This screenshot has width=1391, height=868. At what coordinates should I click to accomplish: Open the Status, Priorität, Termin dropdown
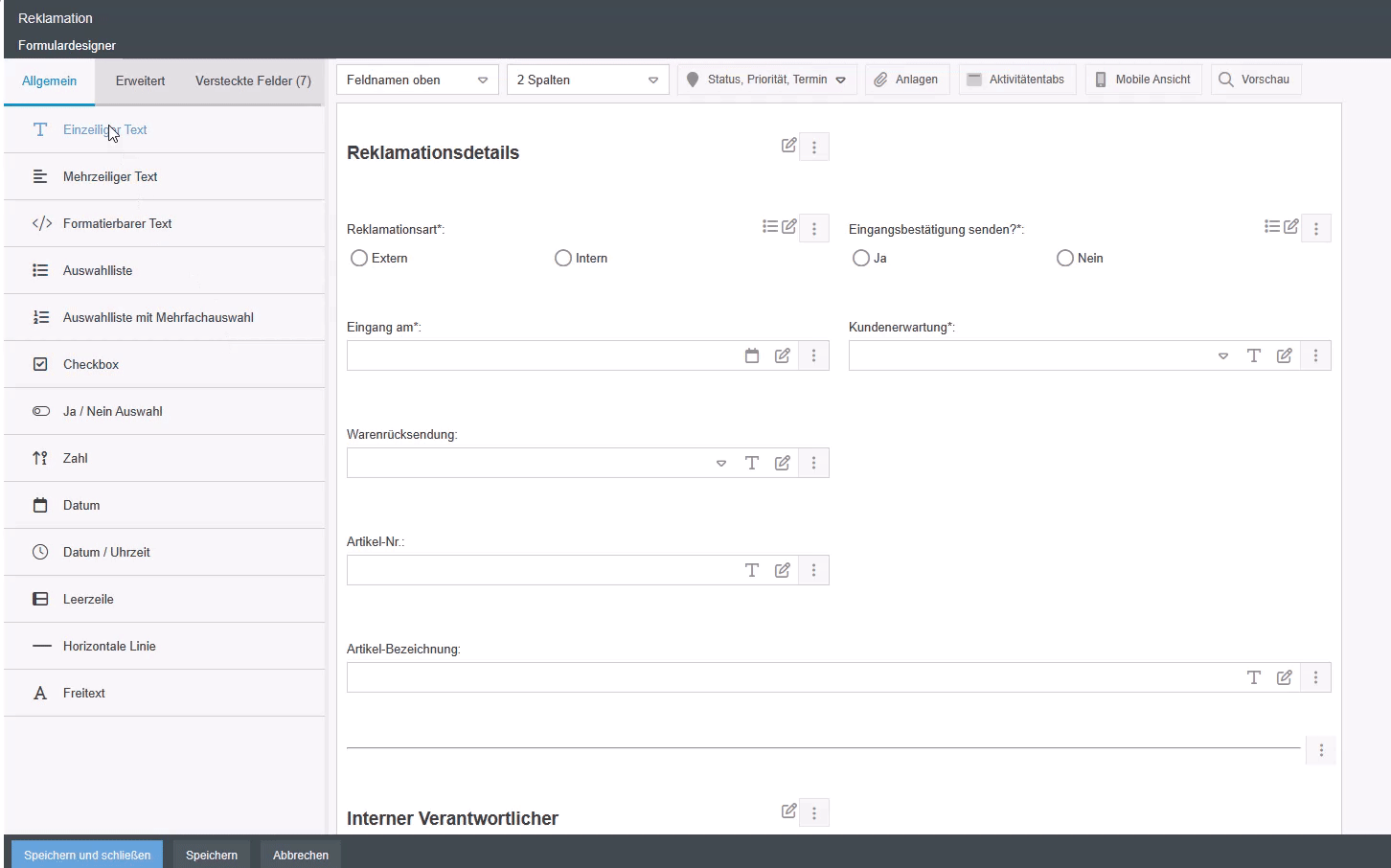tap(766, 80)
